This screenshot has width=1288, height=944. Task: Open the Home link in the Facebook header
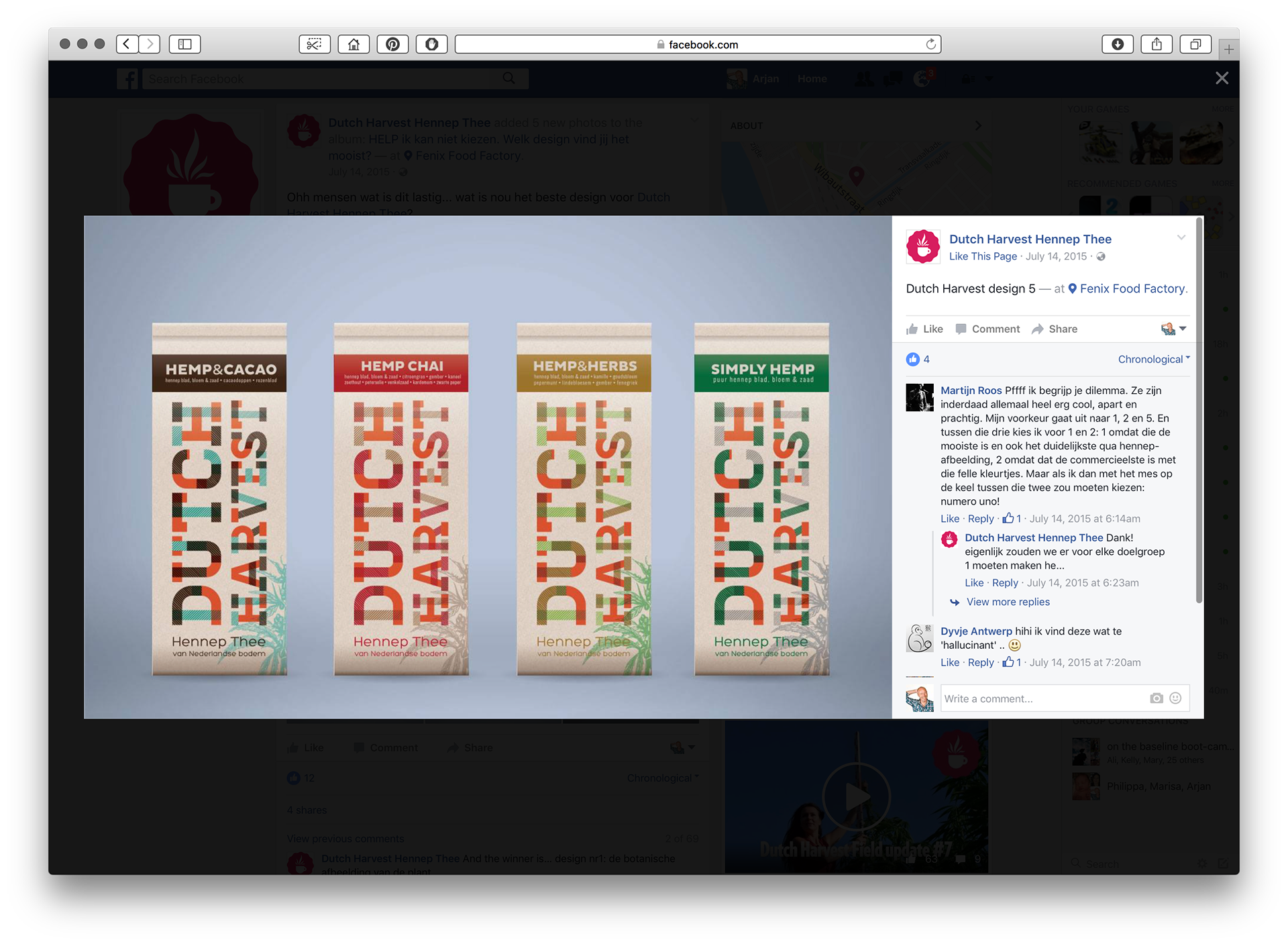tap(812, 78)
